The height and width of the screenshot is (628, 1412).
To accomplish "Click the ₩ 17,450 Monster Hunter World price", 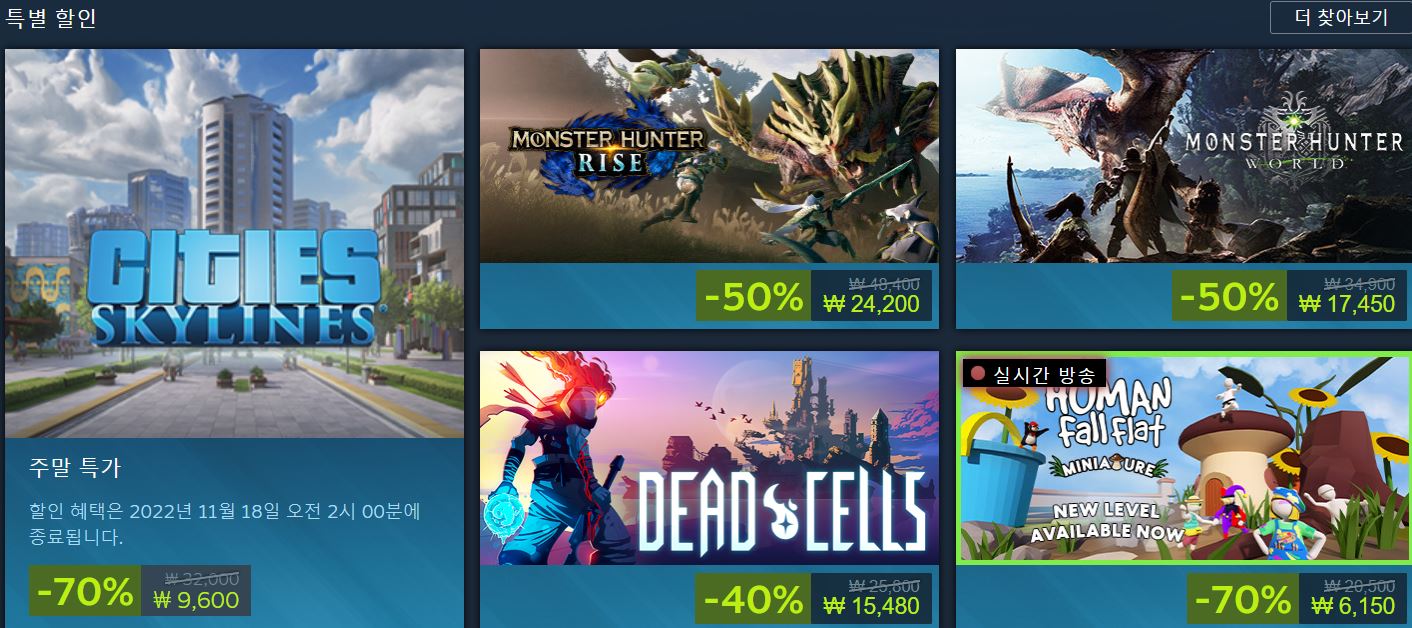I will (1346, 304).
